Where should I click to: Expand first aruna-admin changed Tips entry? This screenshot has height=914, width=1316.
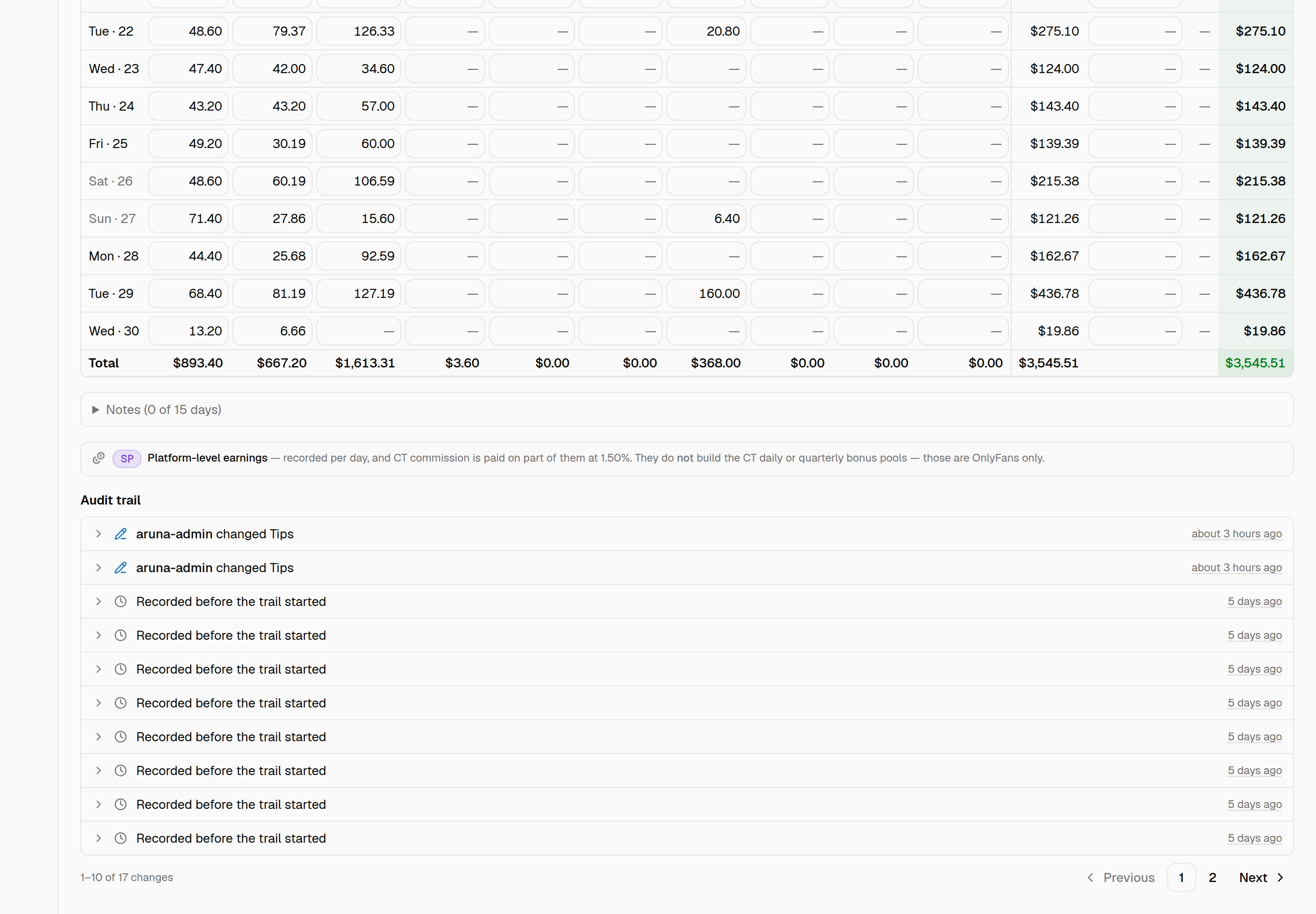click(99, 534)
